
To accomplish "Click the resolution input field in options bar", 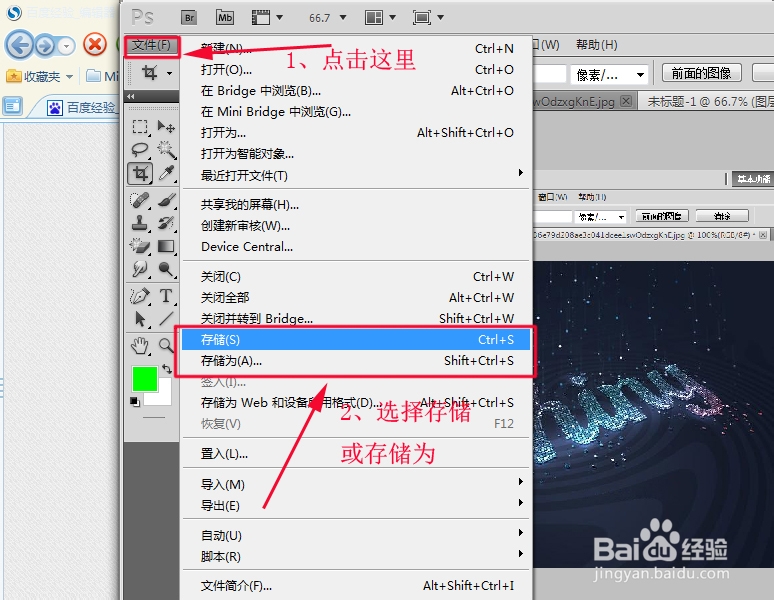I will coord(549,75).
